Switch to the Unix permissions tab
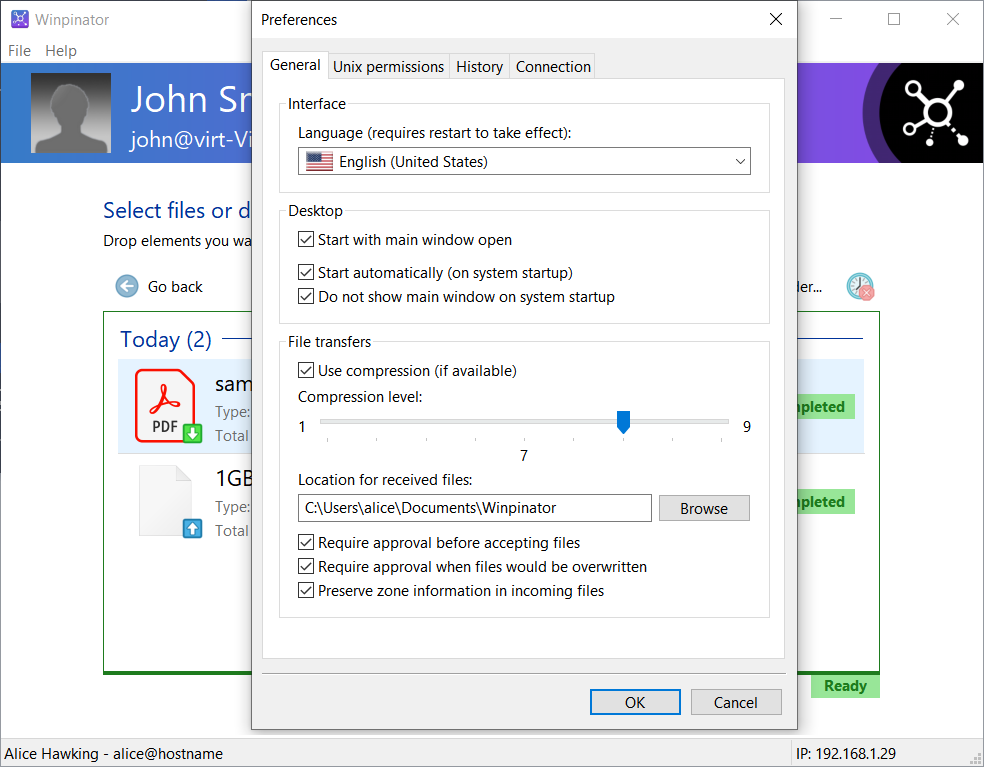This screenshot has height=767, width=984. [388, 66]
